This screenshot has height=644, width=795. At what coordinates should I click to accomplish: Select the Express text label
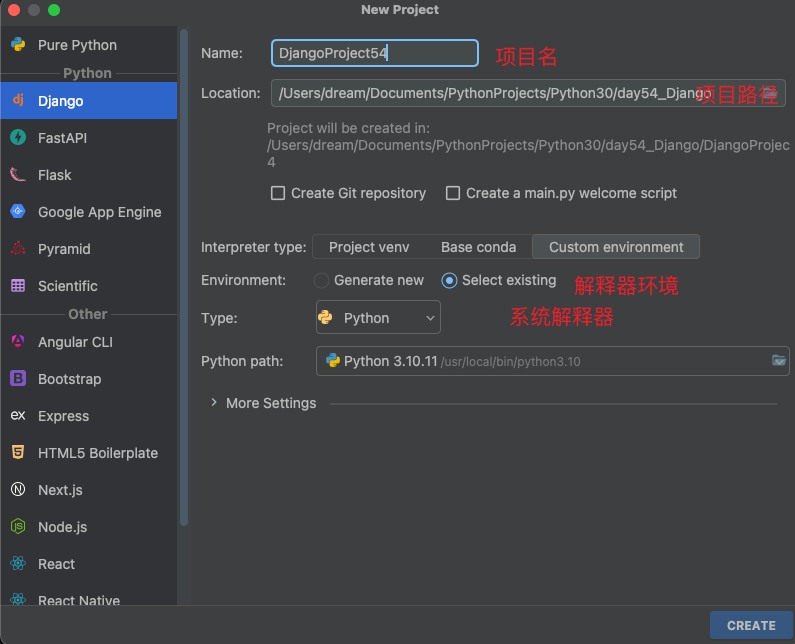[64, 416]
